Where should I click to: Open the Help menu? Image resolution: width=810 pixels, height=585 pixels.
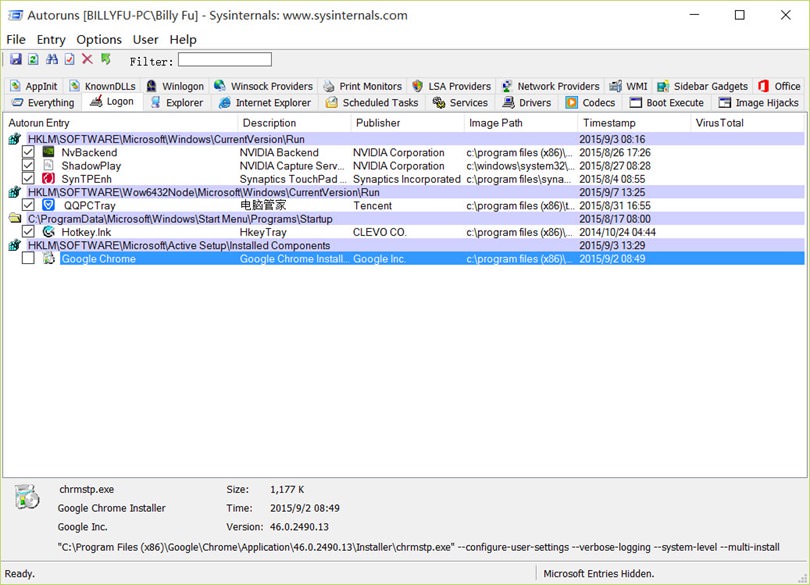[x=183, y=39]
